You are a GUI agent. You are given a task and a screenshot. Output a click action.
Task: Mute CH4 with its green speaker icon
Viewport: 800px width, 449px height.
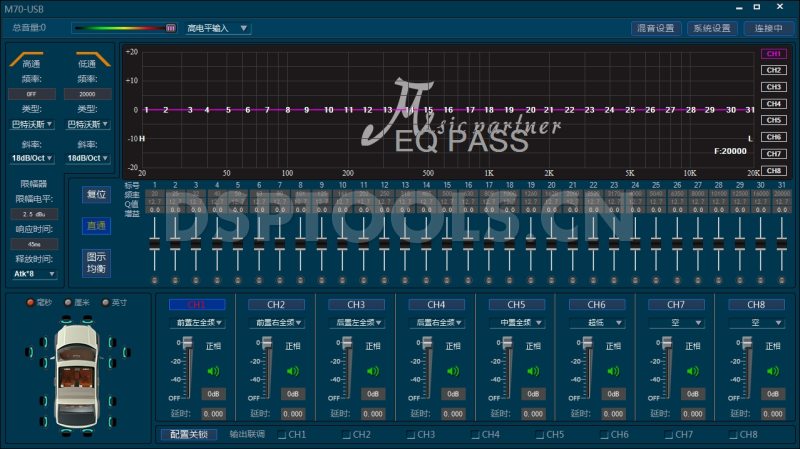point(453,371)
